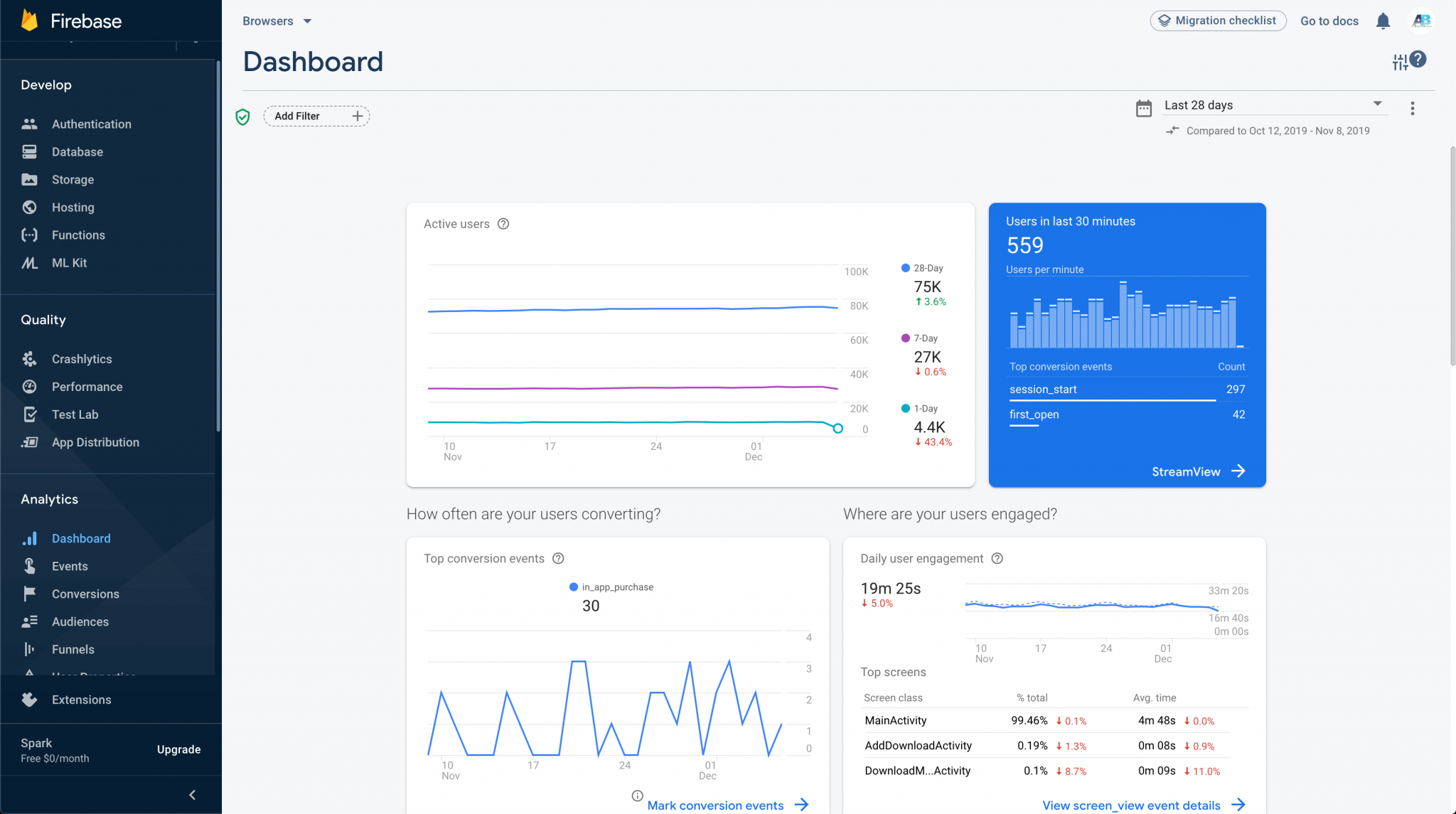
Task: Navigate to Crashlytics panel
Action: click(82, 358)
